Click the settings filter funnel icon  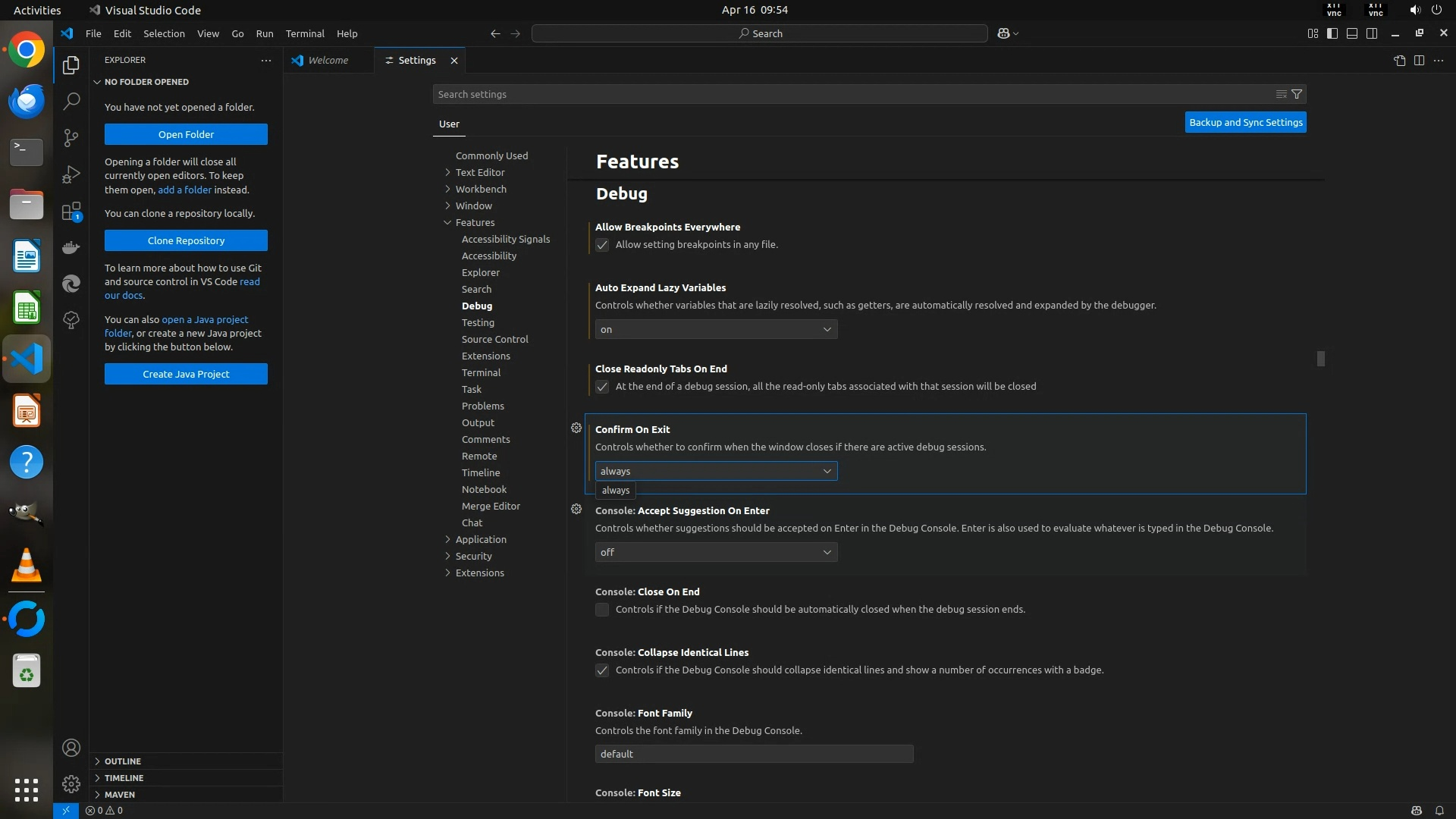click(x=1297, y=94)
